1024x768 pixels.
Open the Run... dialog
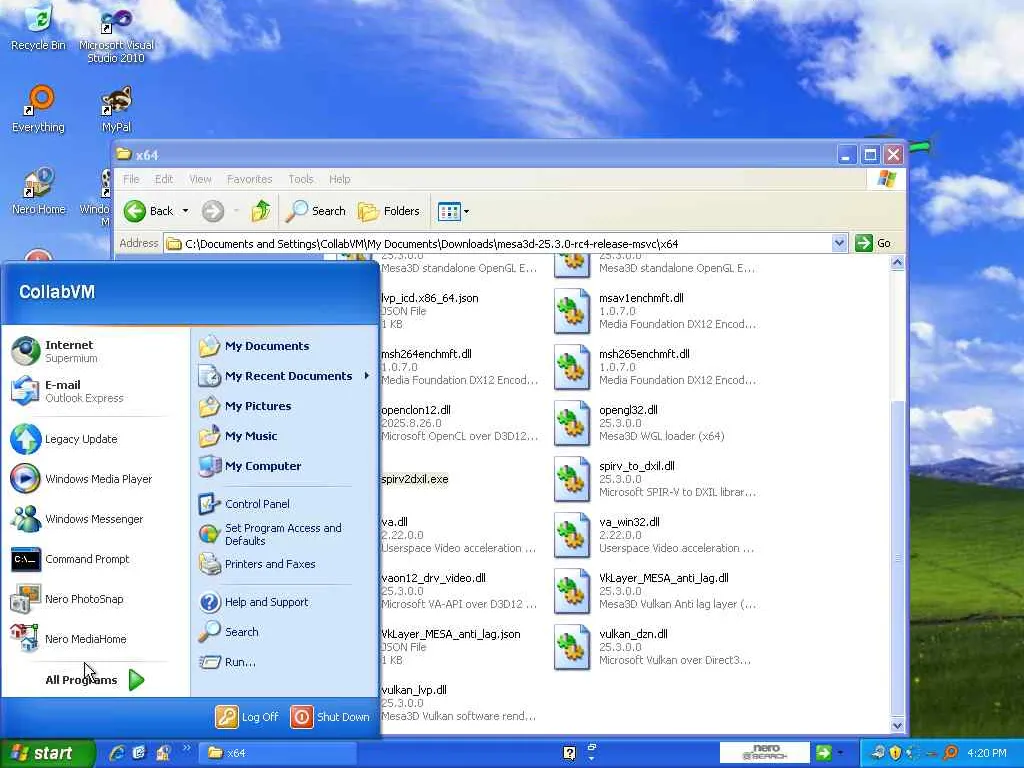coord(285,662)
